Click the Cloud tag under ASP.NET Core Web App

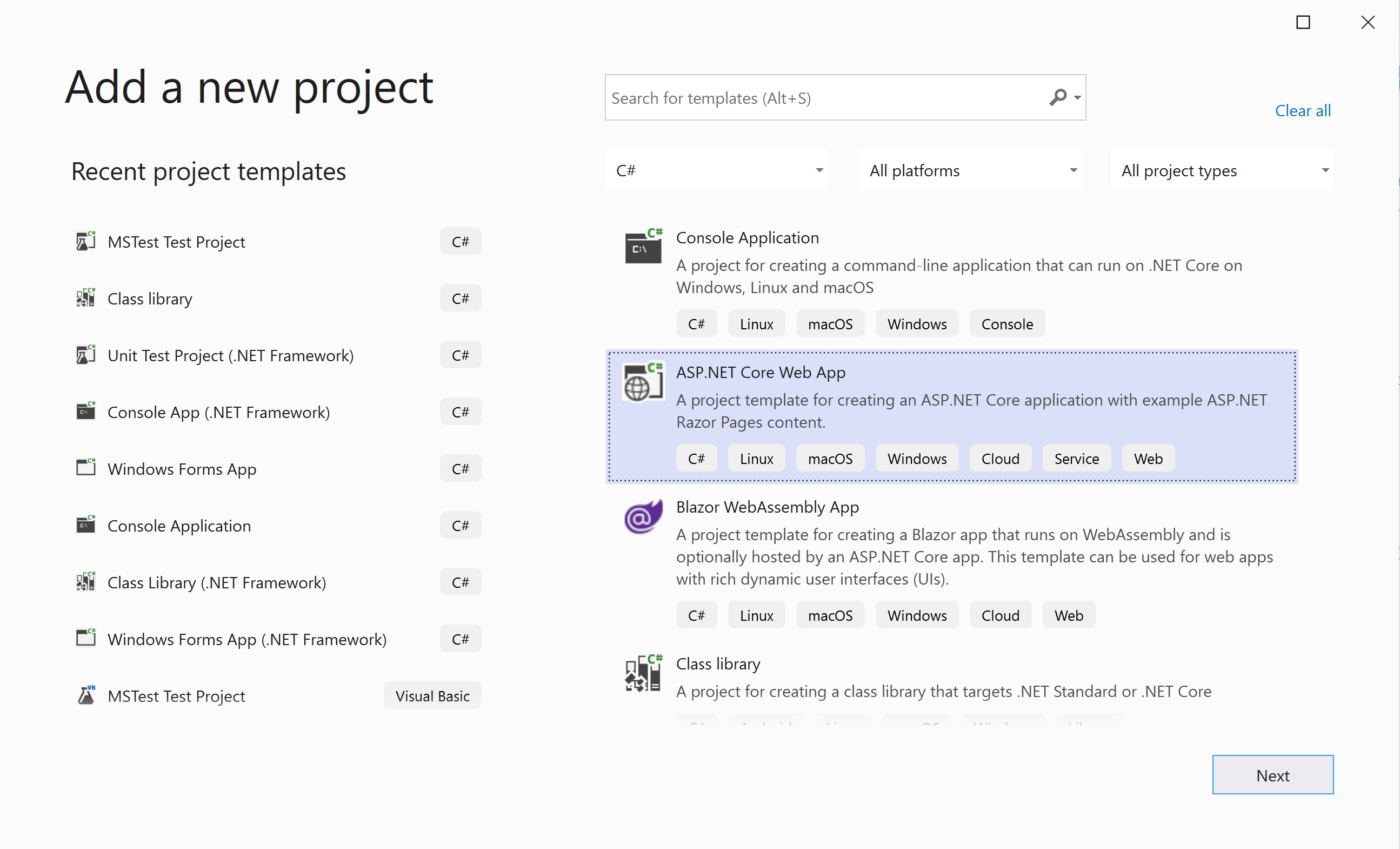(x=1000, y=459)
